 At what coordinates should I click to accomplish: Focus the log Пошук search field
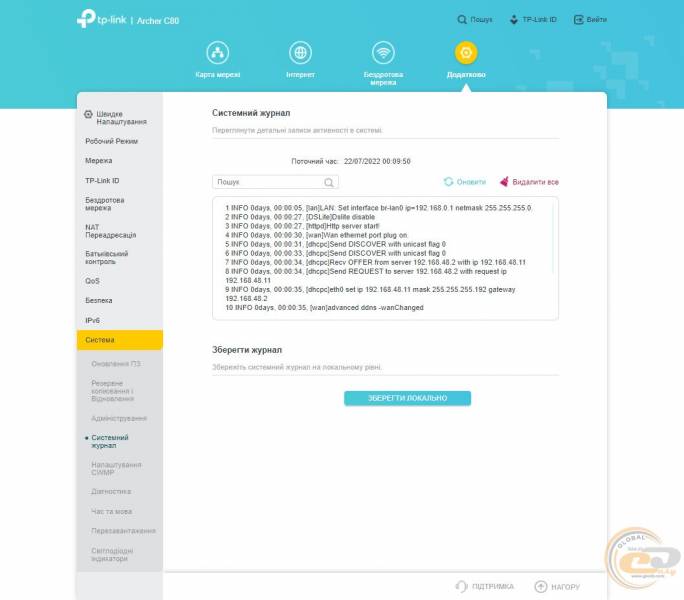[x=275, y=182]
